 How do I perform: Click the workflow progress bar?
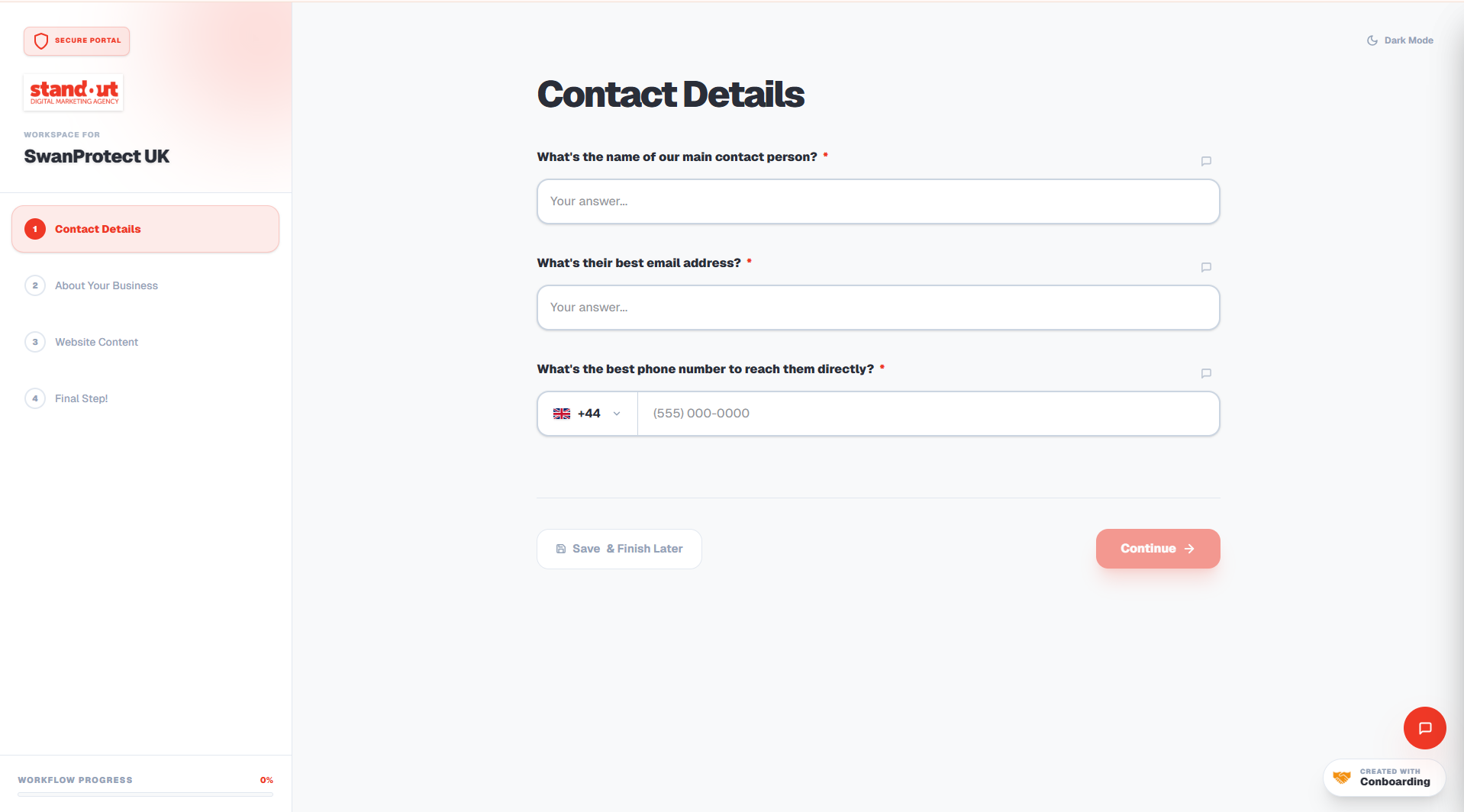[x=145, y=794]
